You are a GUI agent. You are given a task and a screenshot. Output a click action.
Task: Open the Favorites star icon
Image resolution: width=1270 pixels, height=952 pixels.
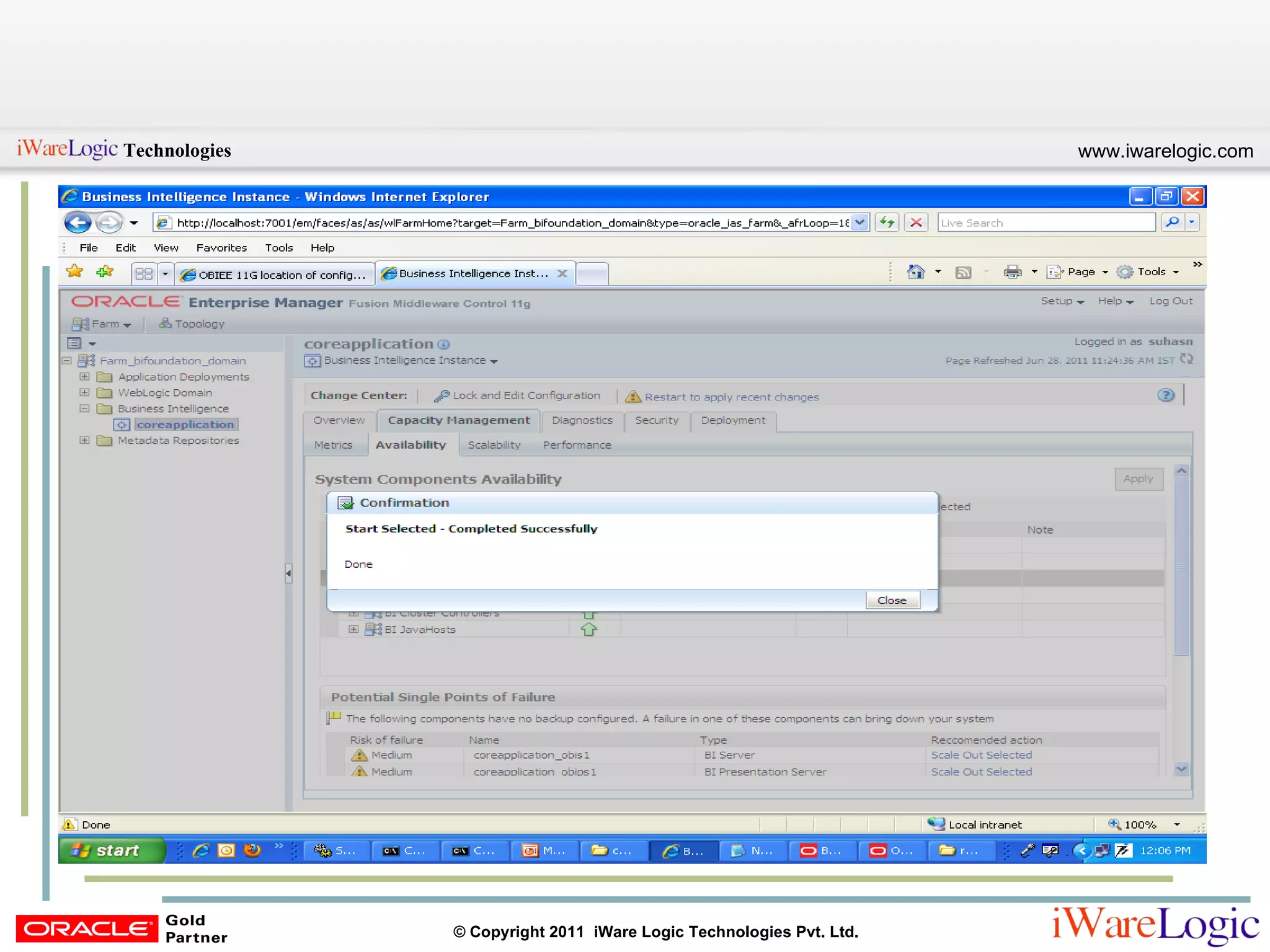(74, 271)
